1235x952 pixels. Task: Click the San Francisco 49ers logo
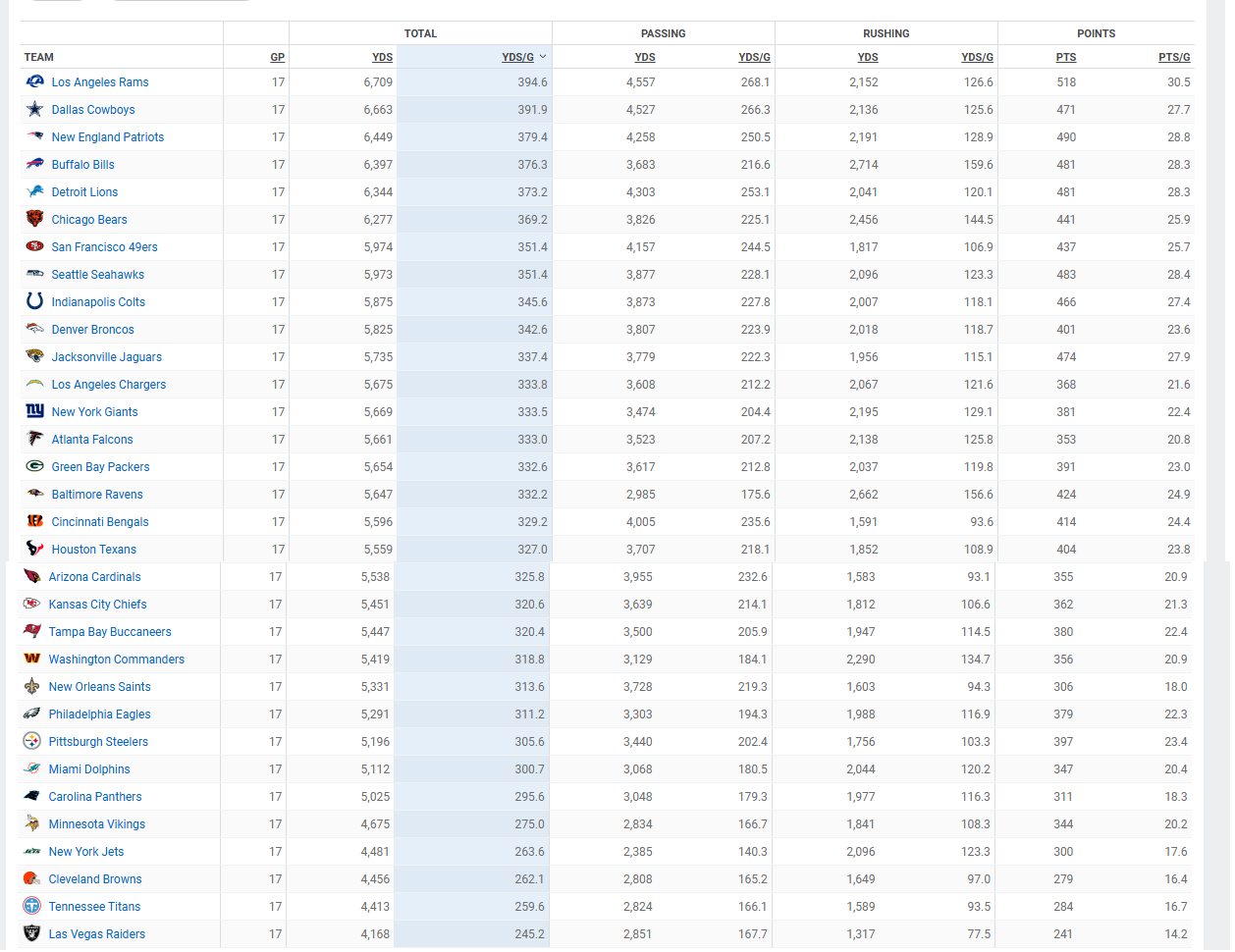(x=35, y=246)
